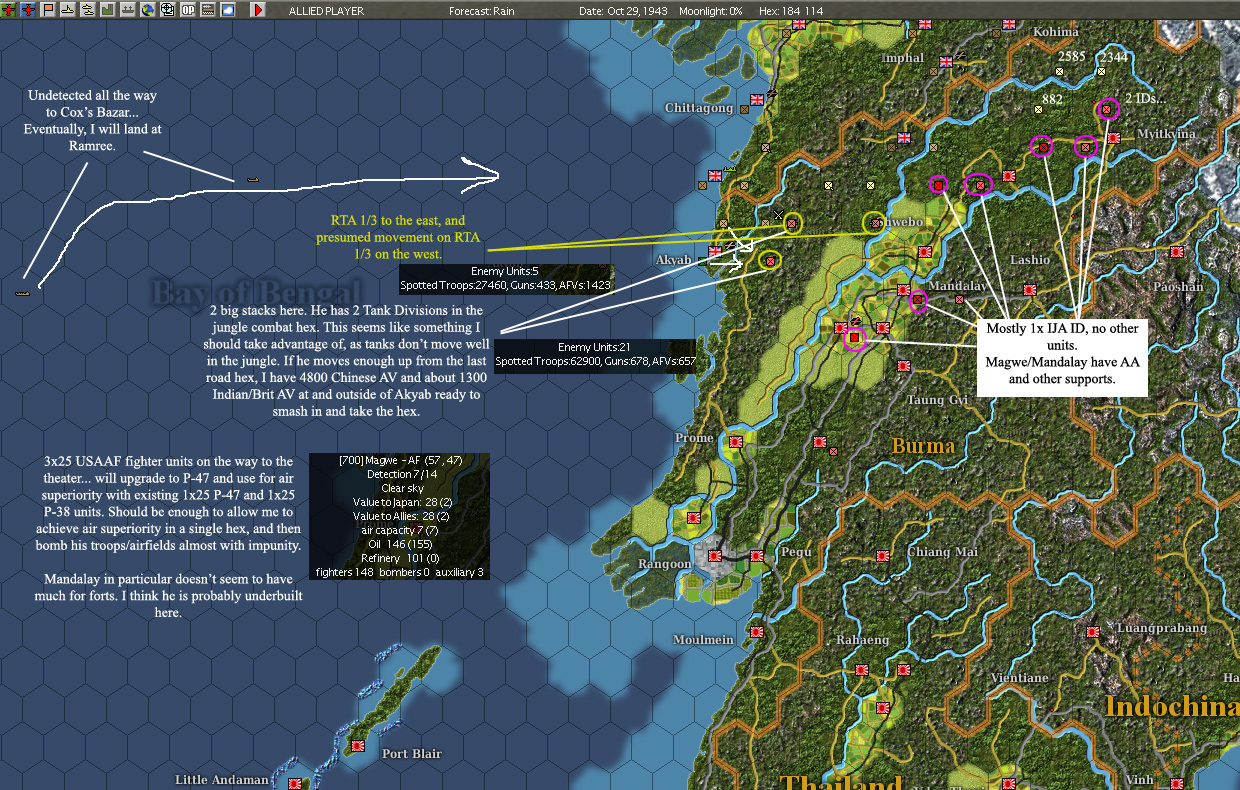
Task: Click the stacked yellow ships toolbar icon
Action: point(88,10)
